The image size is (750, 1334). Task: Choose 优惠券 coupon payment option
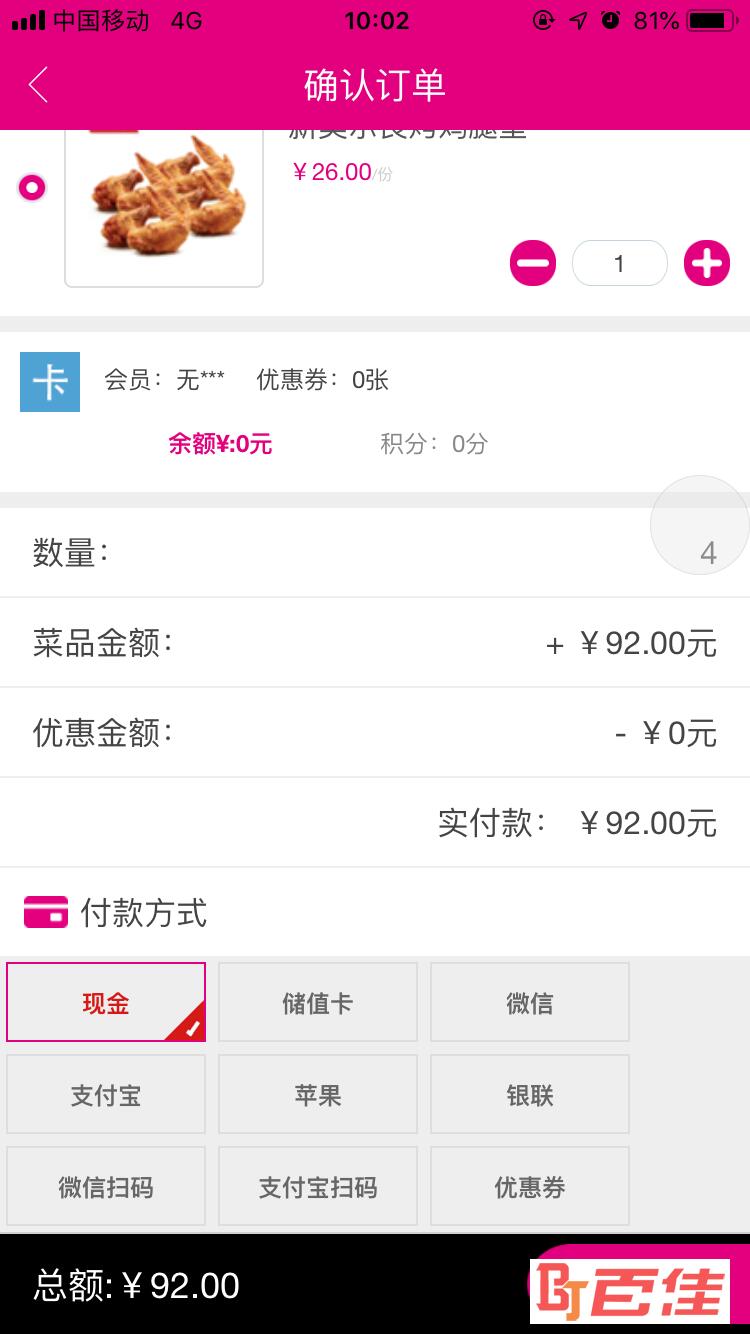pos(530,1186)
